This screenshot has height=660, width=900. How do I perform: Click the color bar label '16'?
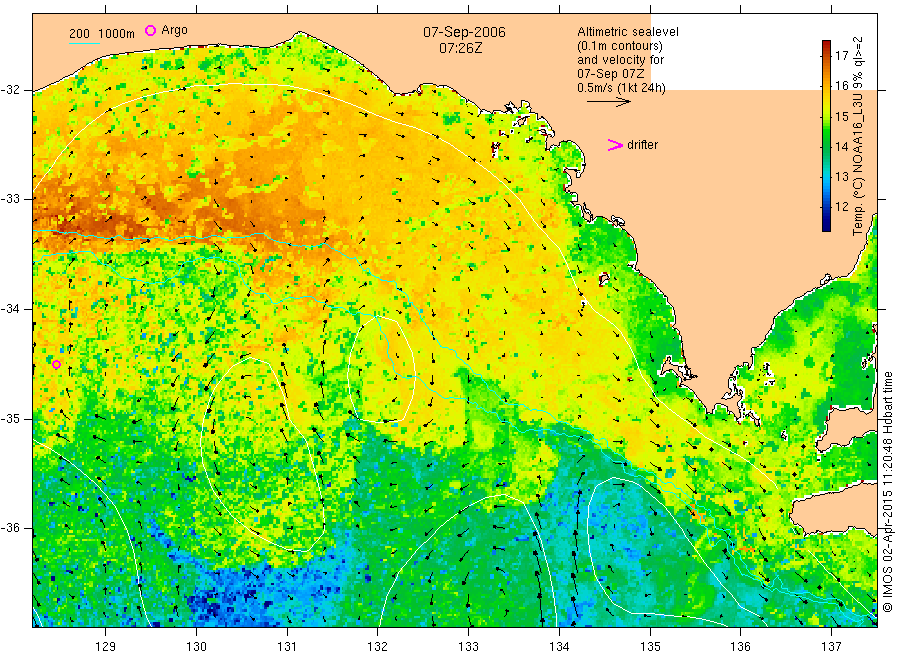pos(841,86)
